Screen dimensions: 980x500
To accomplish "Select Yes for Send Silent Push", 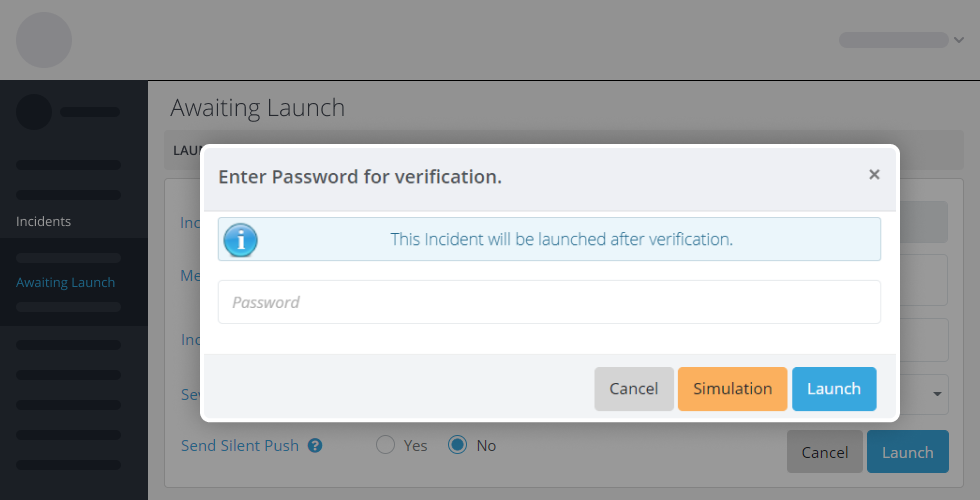I will [x=386, y=445].
